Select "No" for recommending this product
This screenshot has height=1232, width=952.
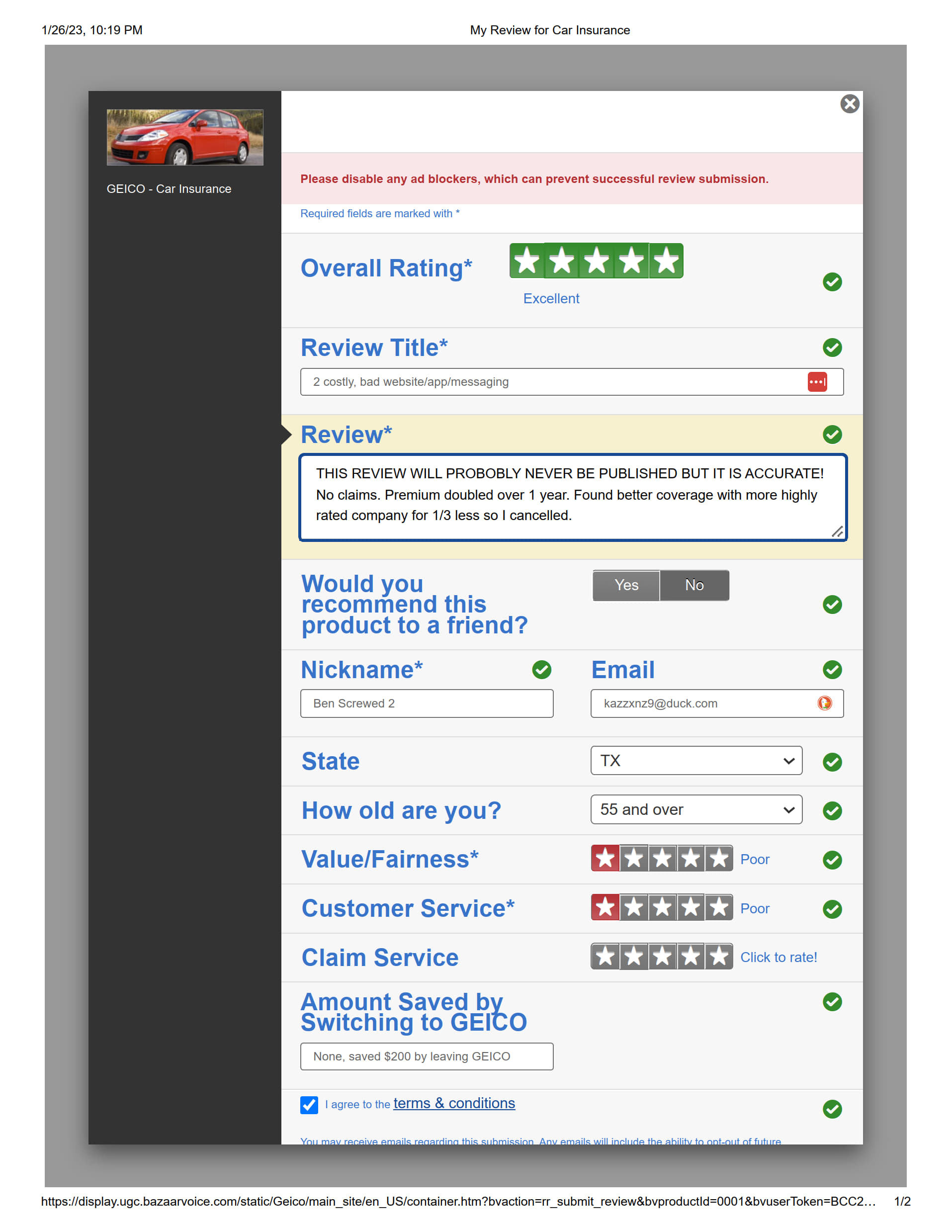click(x=695, y=585)
